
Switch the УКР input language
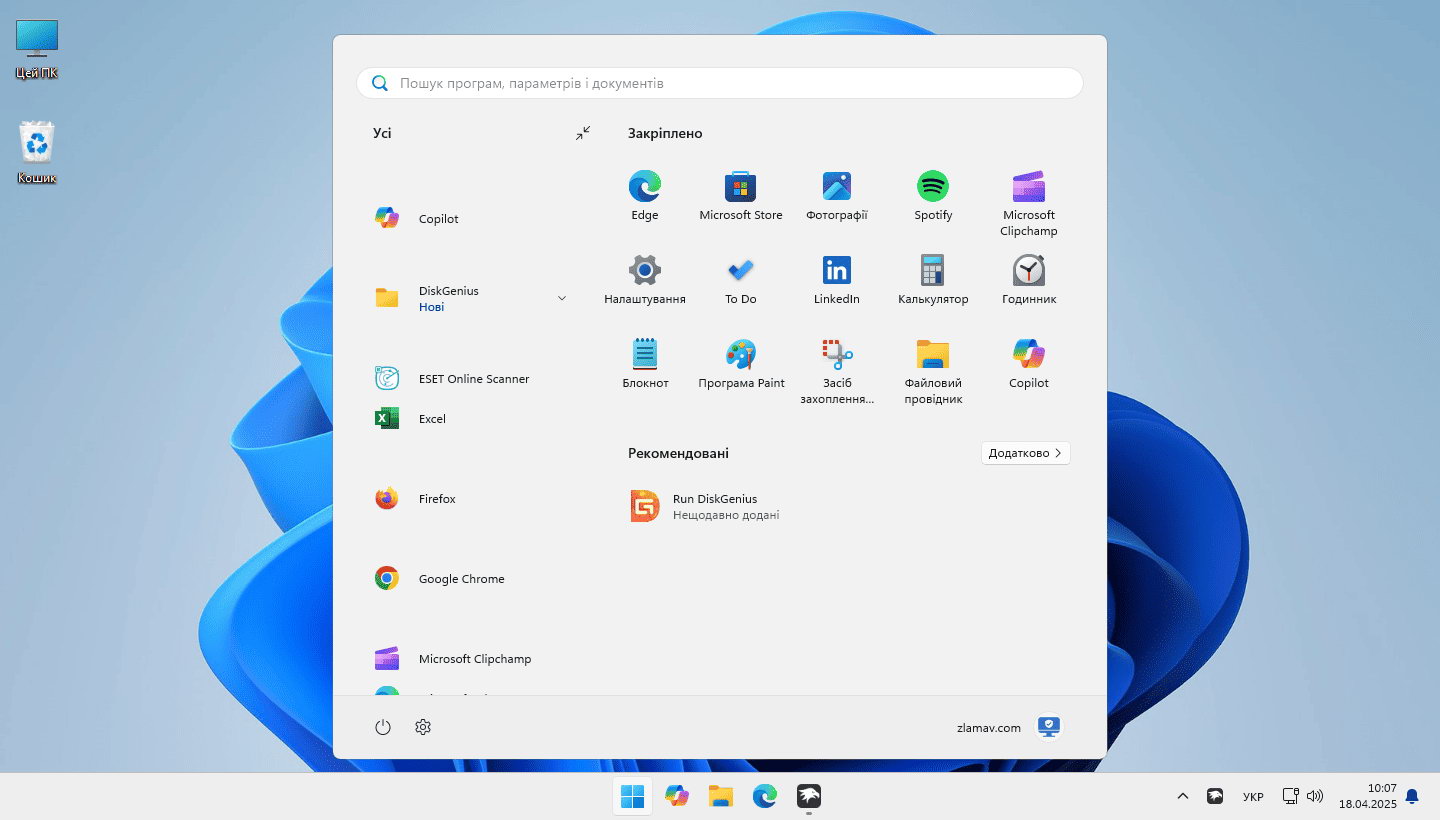coord(1253,797)
